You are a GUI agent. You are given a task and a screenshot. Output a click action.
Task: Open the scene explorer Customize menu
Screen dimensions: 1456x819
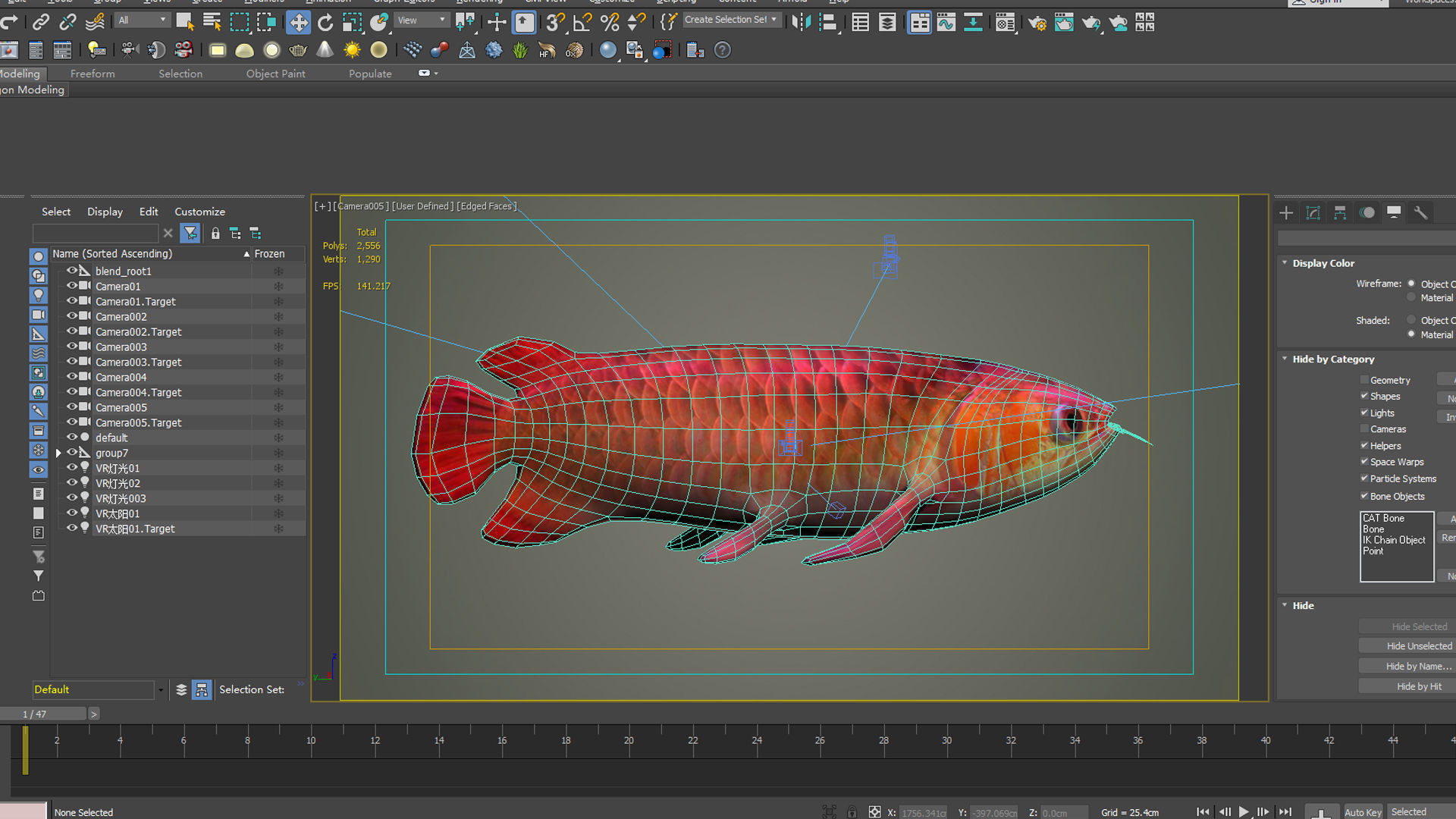(x=199, y=212)
